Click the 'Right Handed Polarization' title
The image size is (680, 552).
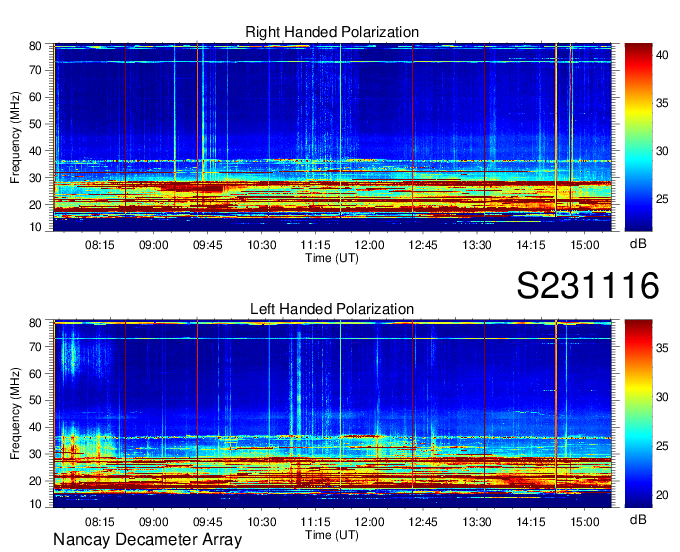332,32
